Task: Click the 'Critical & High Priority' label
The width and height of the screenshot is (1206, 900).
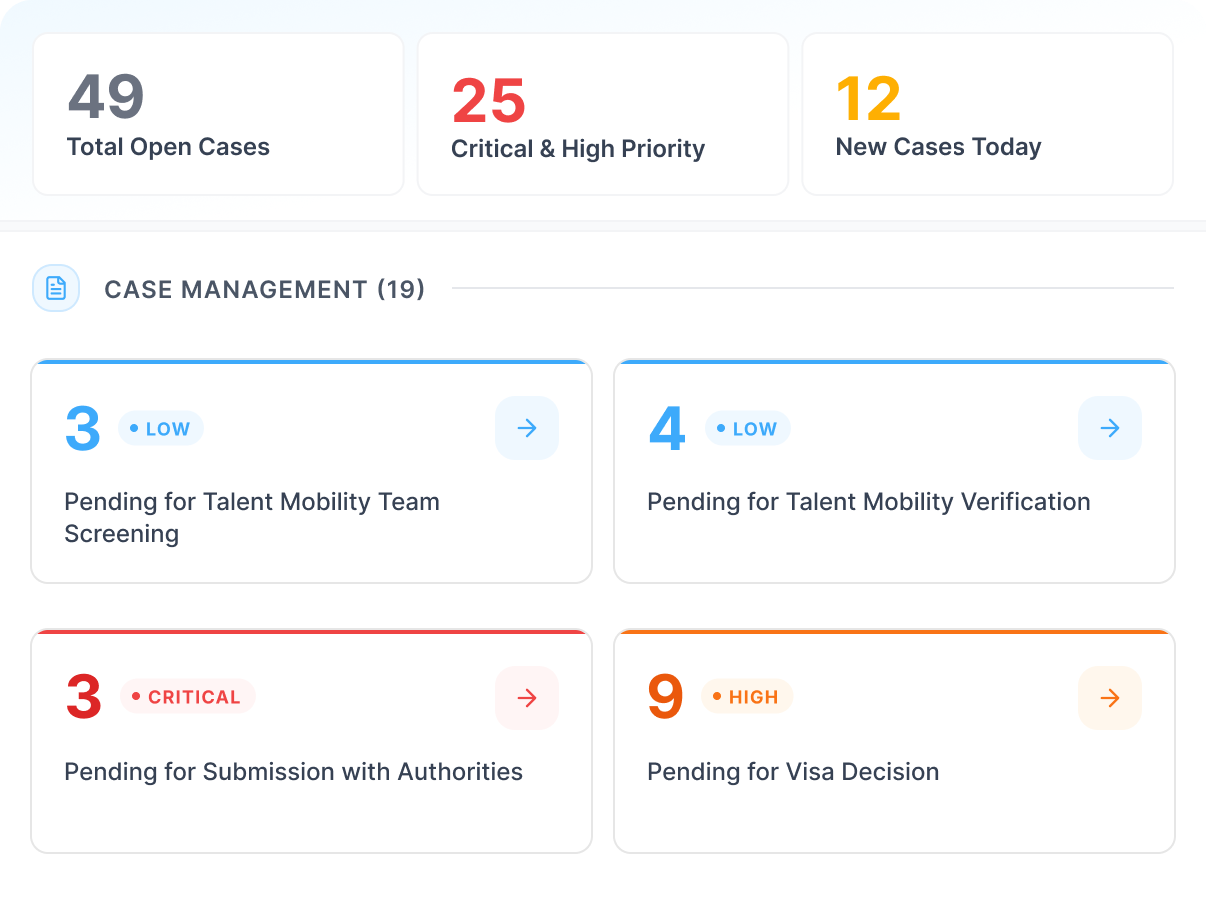Action: (578, 149)
